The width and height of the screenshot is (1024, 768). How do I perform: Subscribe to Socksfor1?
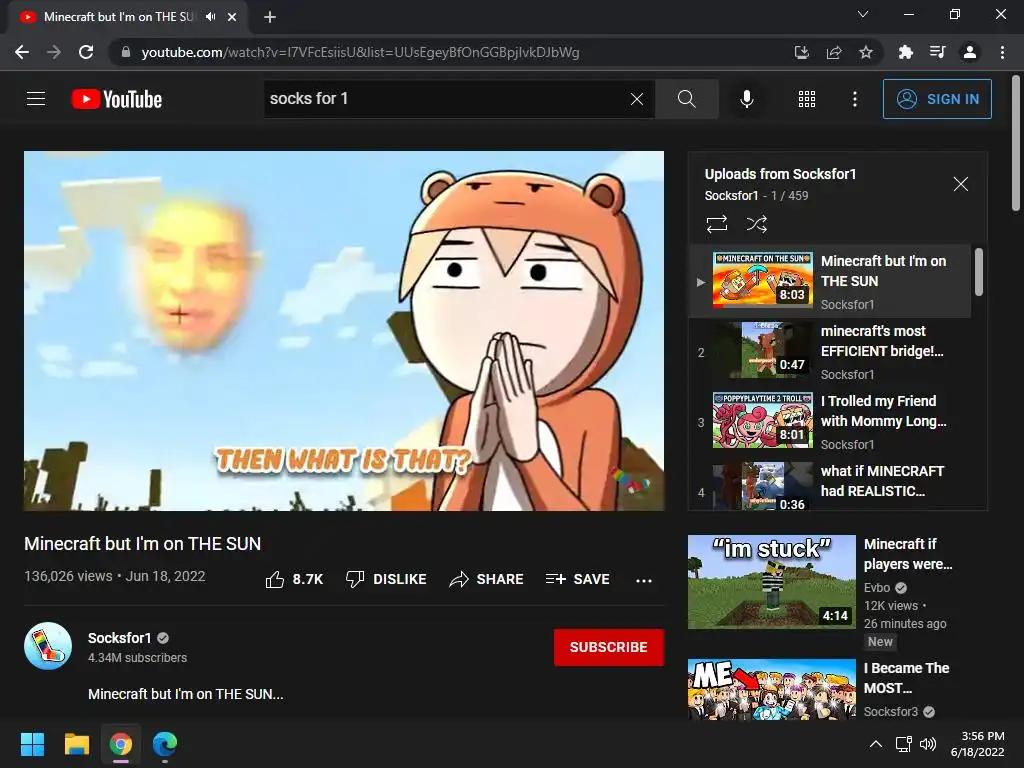[609, 647]
